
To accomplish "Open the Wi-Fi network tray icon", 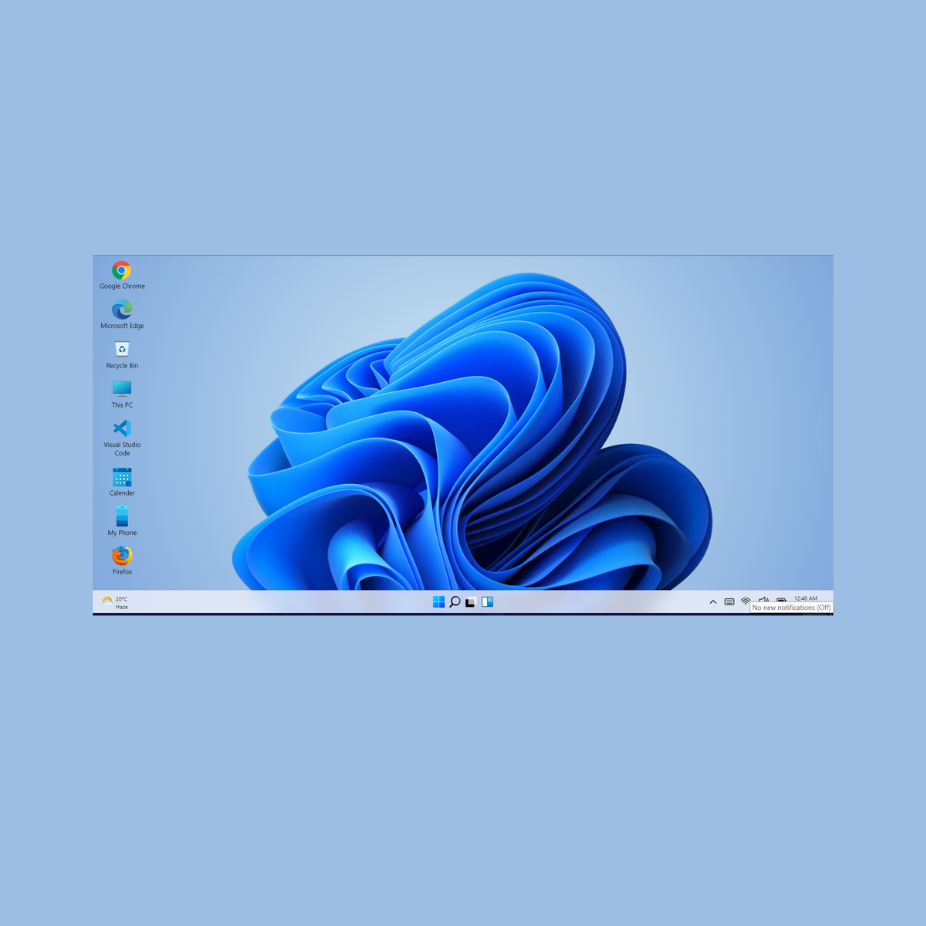I will coord(745,601).
